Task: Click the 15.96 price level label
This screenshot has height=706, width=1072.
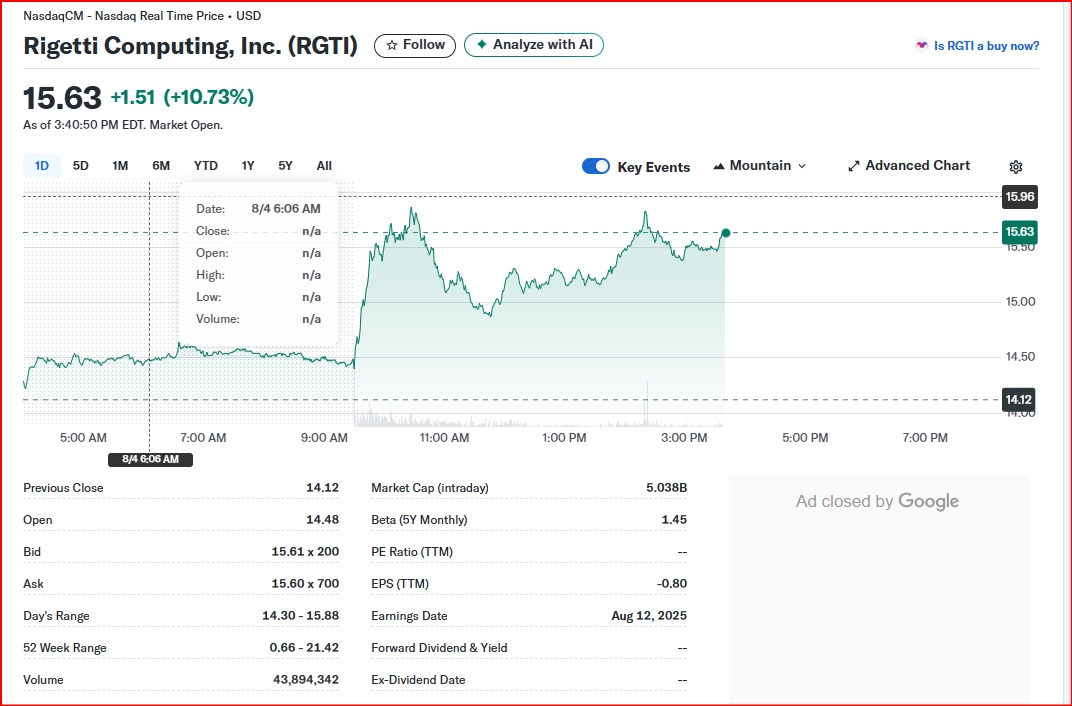Action: (1019, 197)
